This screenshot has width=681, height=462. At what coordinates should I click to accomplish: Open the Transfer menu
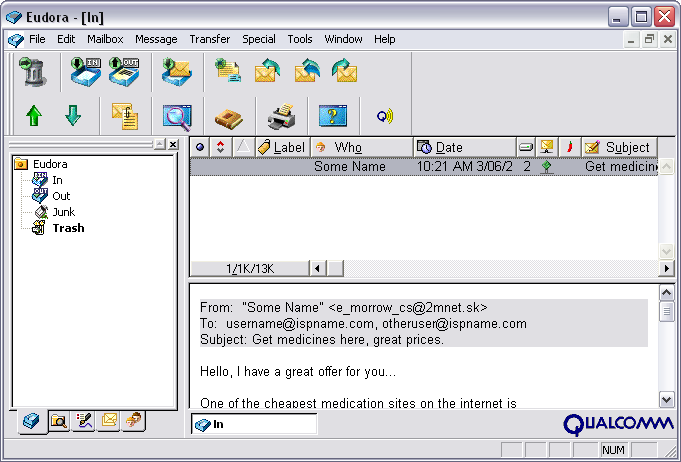click(209, 39)
